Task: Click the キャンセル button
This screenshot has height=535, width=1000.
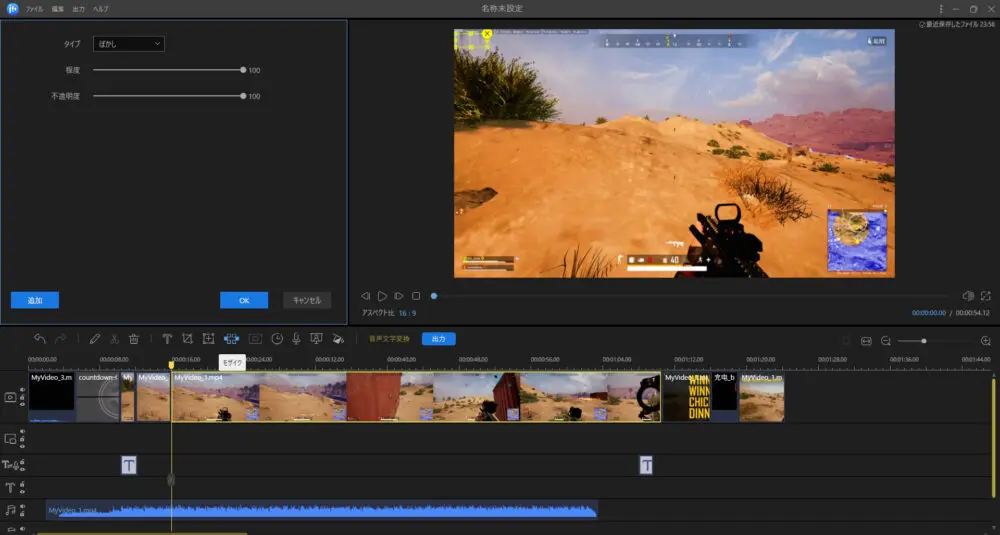Action: (307, 300)
